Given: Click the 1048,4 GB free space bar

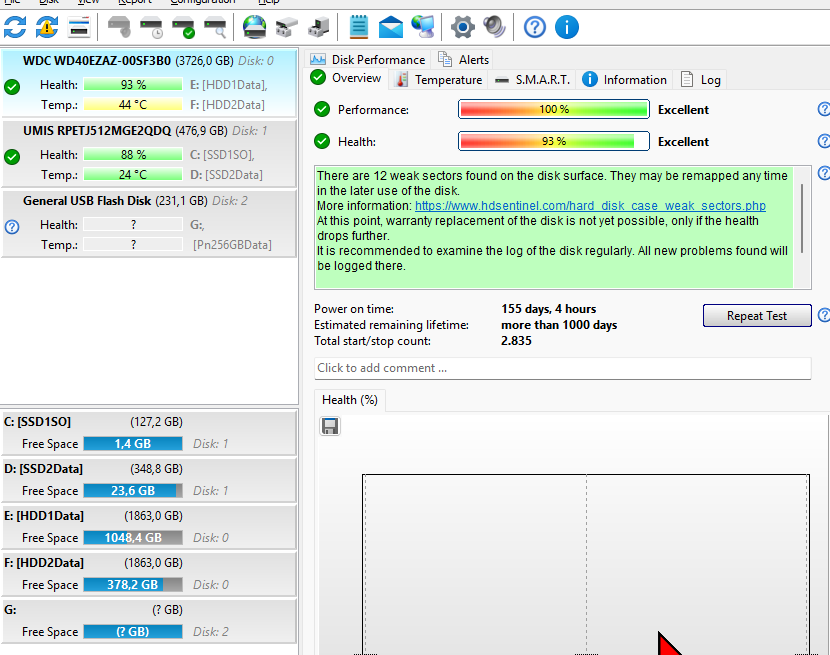Looking at the screenshot, I should (133, 538).
